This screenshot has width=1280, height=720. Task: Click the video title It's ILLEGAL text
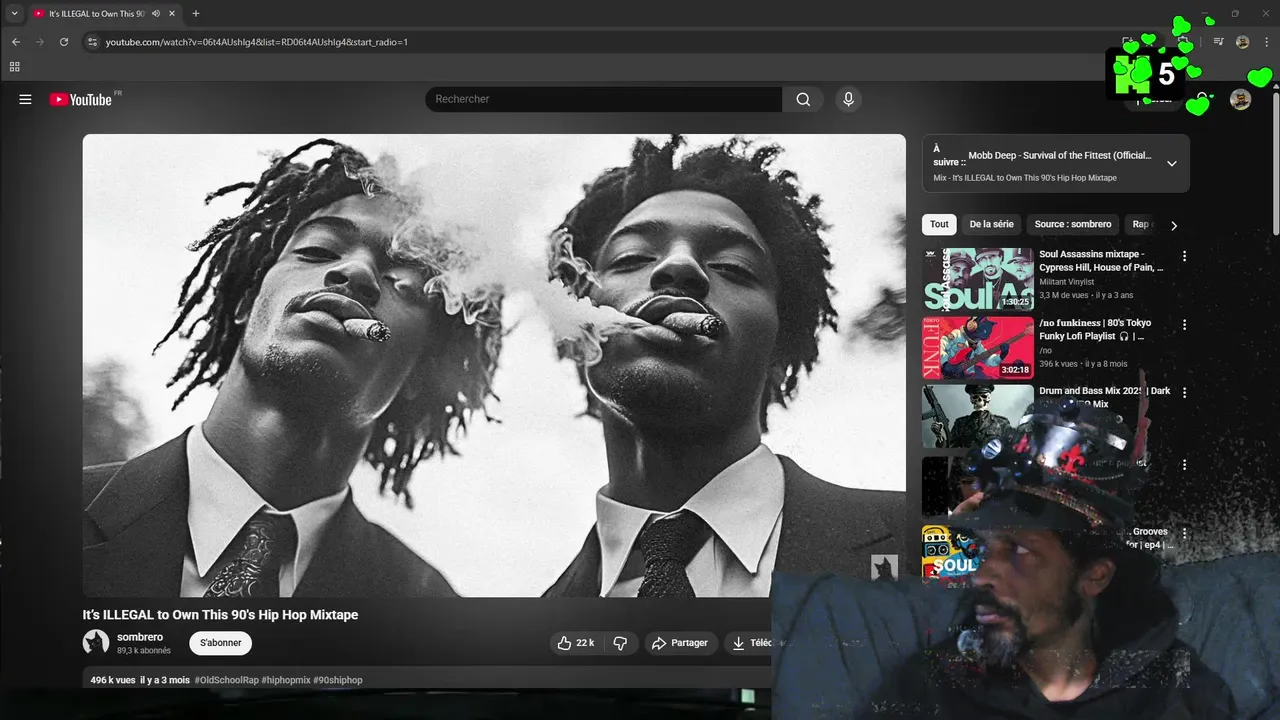[x=220, y=615]
